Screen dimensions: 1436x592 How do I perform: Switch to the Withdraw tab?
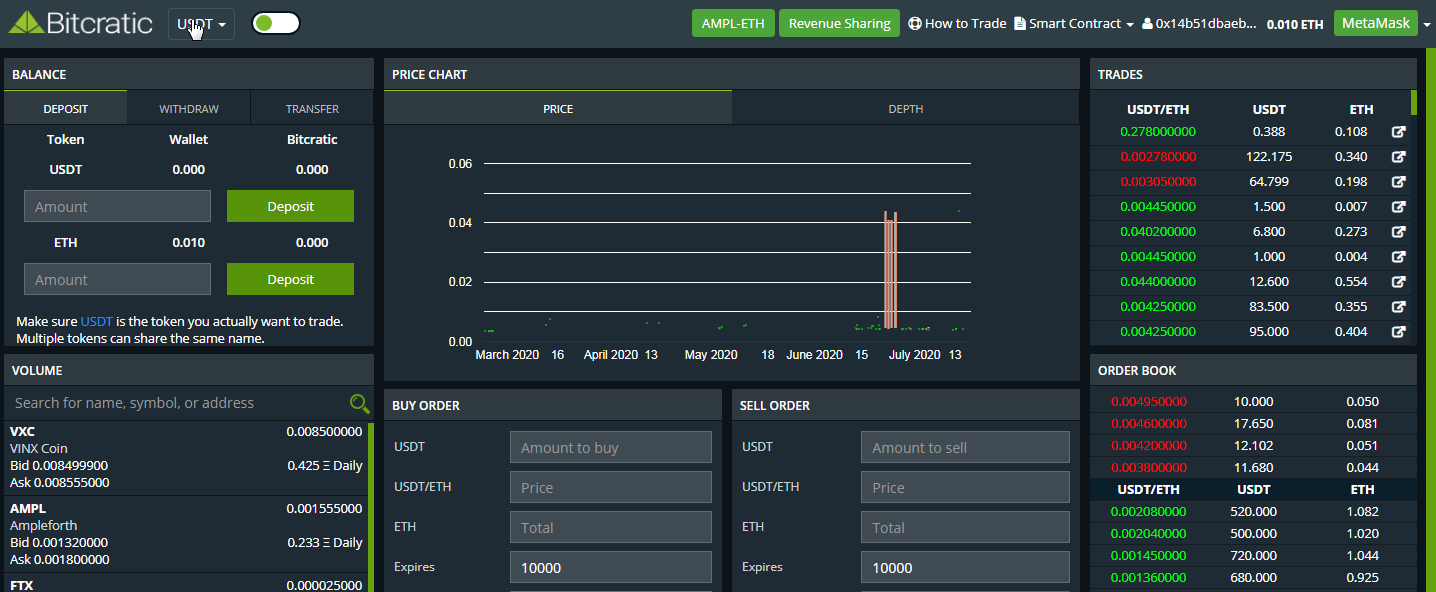pos(189,109)
